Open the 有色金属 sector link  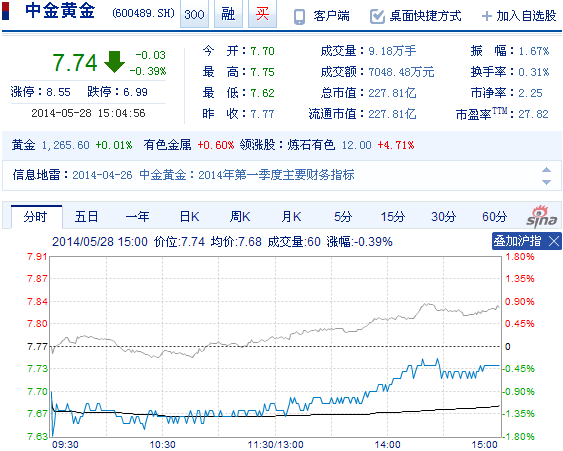point(167,145)
